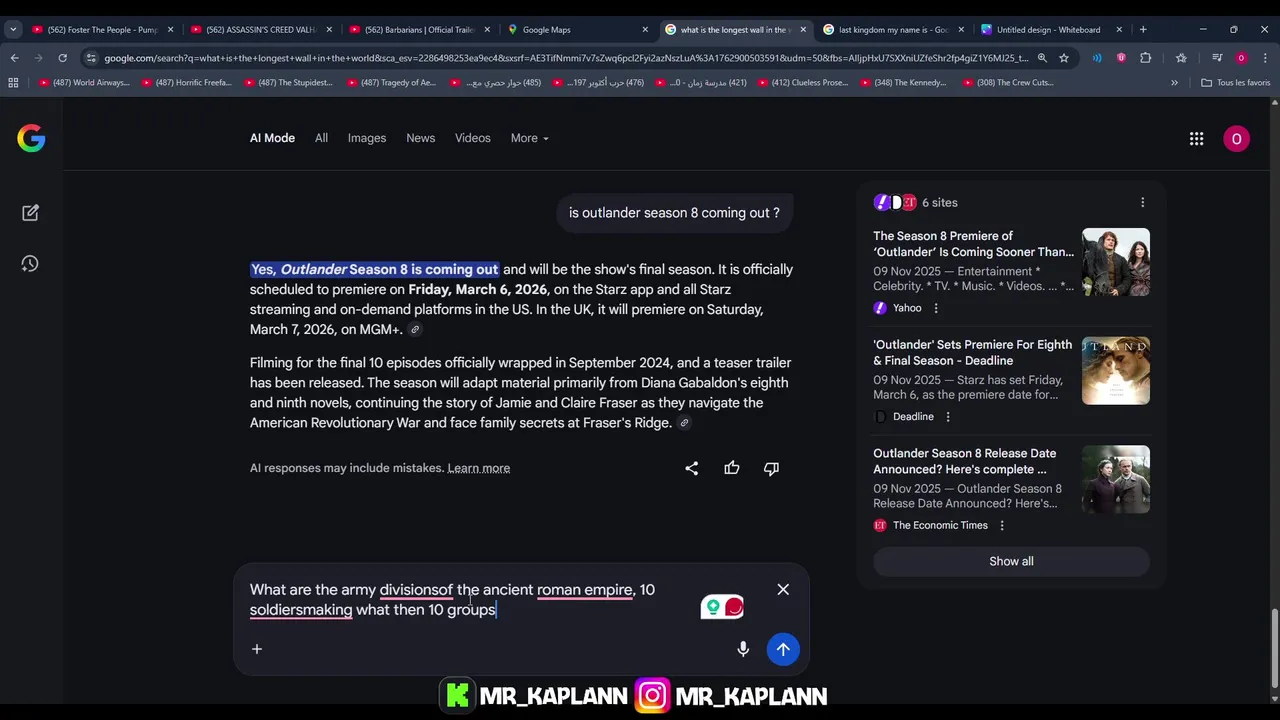Open 'World Airways' bookmark in the bookmarks bar

86,83
